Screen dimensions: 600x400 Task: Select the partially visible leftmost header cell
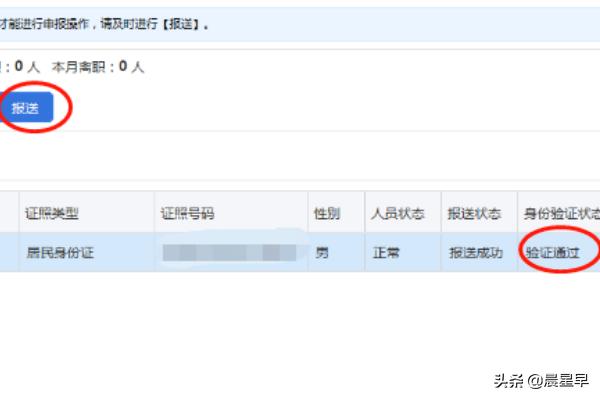tap(9, 212)
